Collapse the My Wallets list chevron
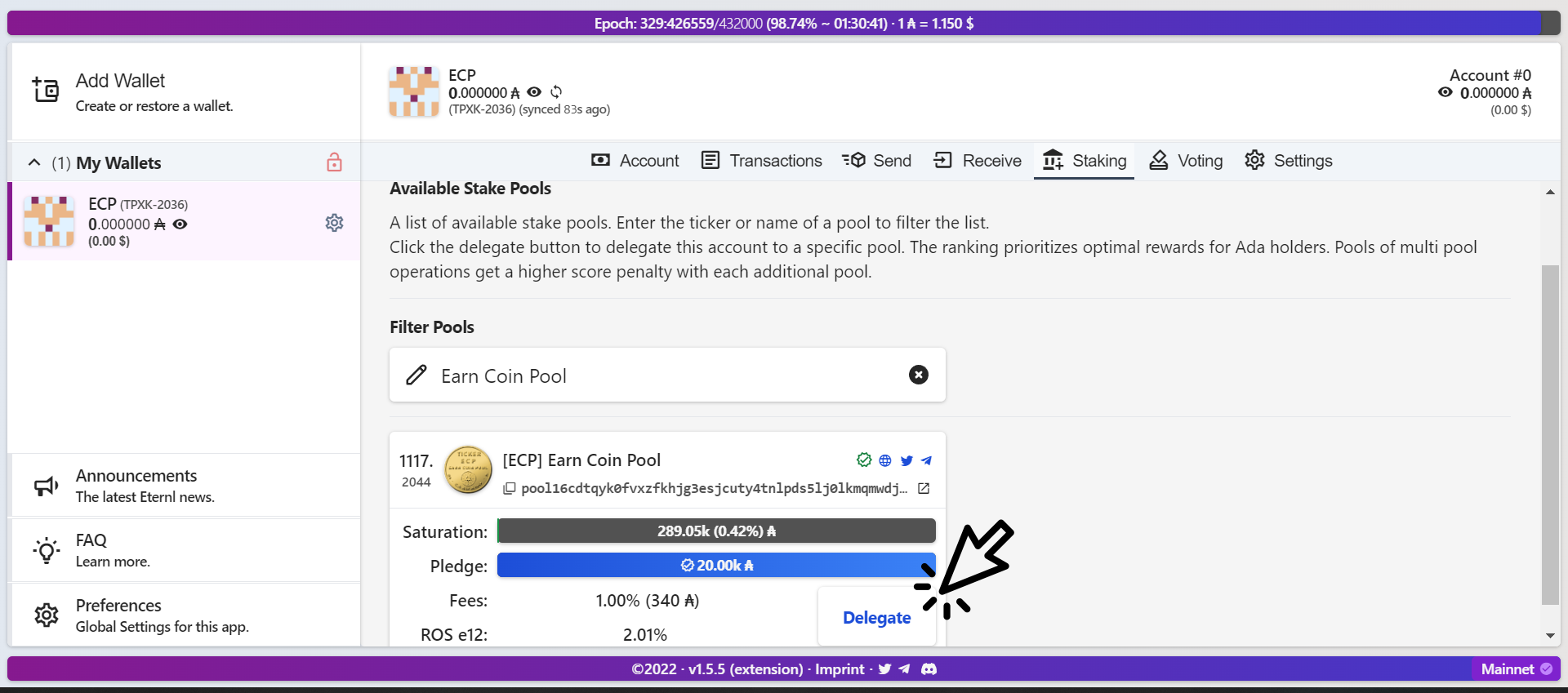 click(34, 162)
